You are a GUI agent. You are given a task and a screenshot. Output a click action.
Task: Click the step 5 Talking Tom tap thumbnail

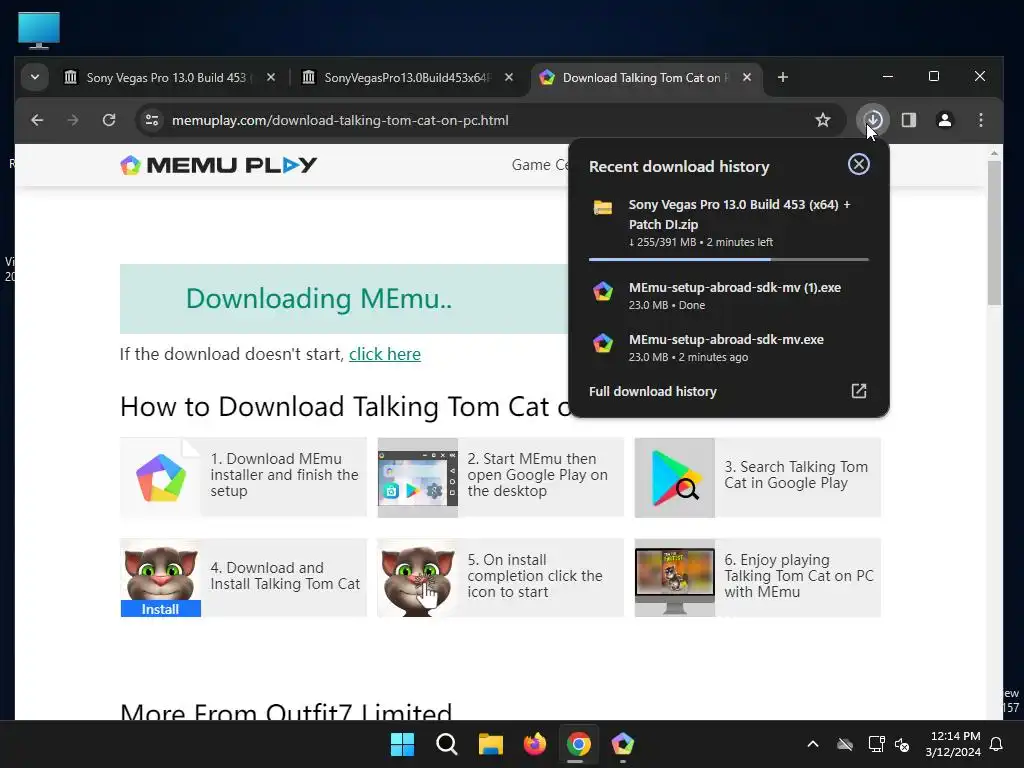click(x=418, y=578)
